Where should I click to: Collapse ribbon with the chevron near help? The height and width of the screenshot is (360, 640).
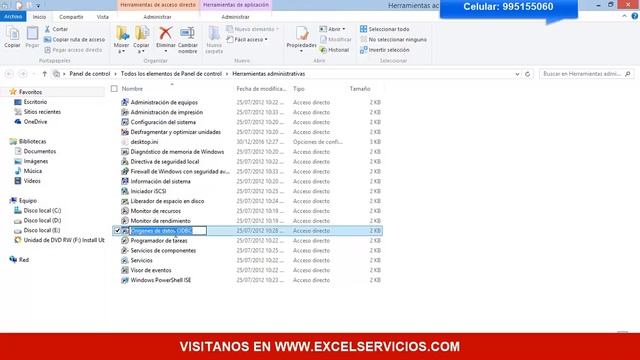[x=624, y=16]
